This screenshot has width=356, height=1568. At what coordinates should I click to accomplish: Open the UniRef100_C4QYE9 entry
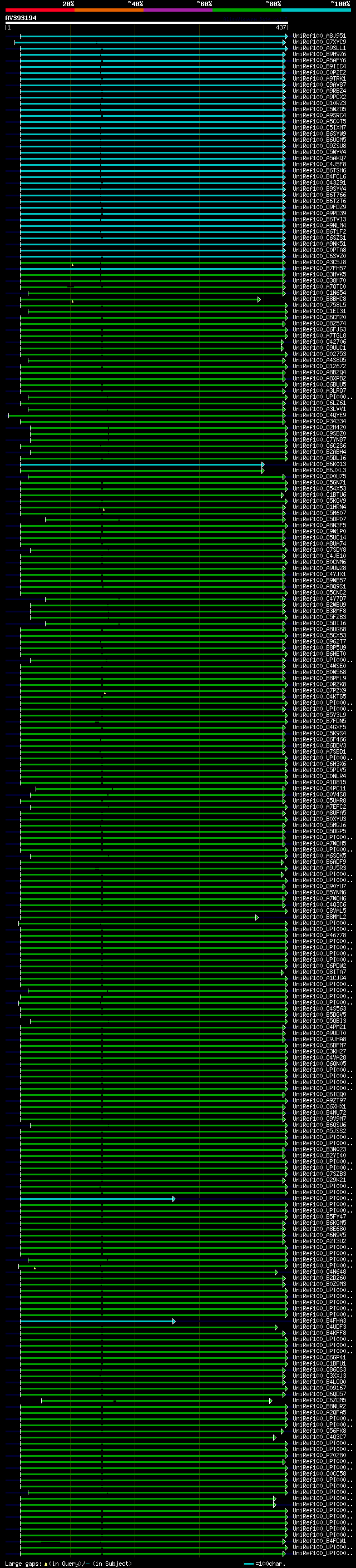[x=319, y=415]
